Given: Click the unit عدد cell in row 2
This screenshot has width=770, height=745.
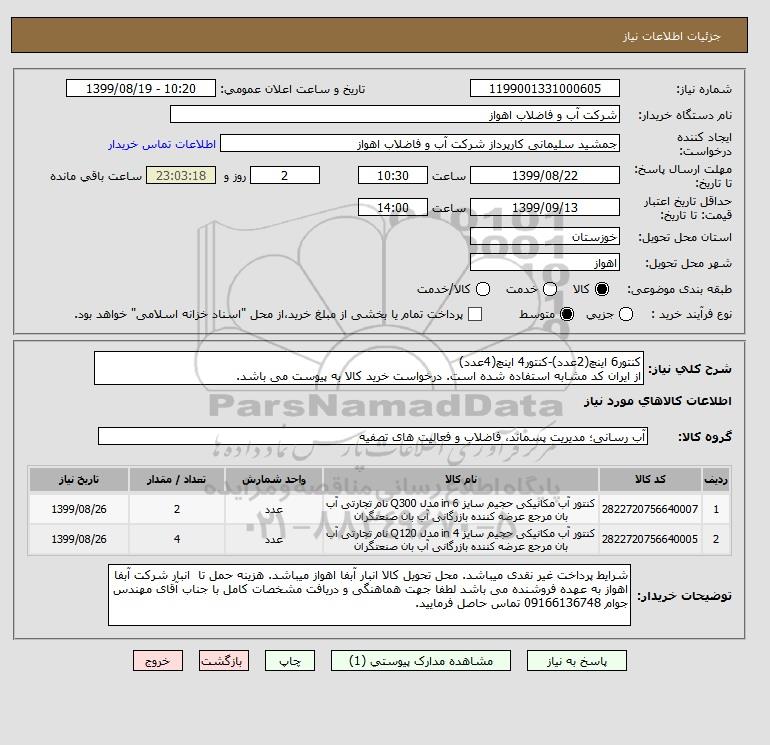Looking at the screenshot, I should [274, 539].
